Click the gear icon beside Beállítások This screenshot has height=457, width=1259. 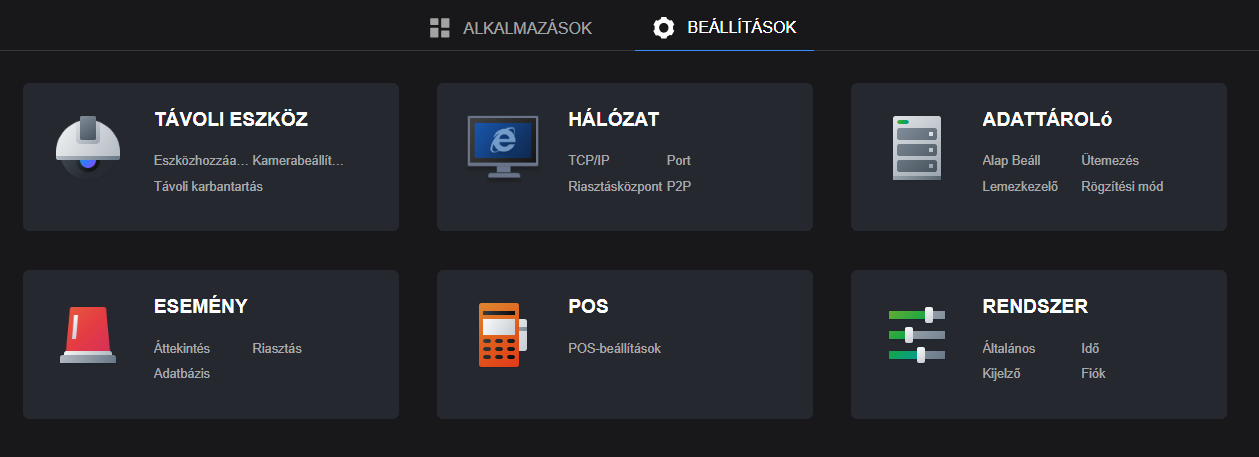coord(664,28)
